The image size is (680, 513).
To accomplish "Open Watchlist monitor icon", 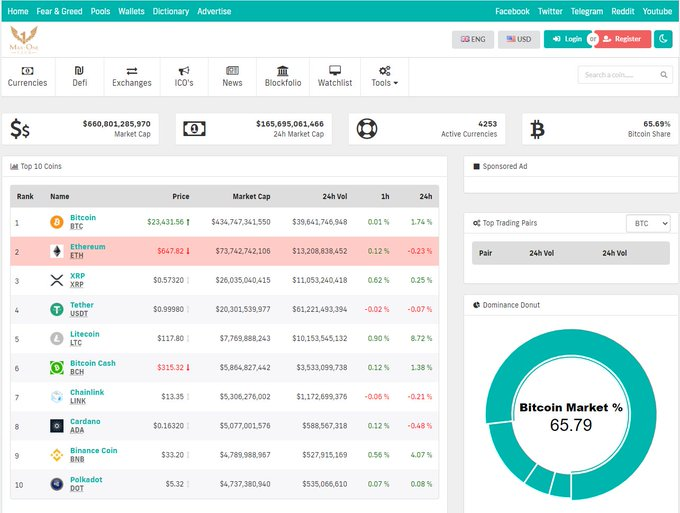I will click(335, 70).
